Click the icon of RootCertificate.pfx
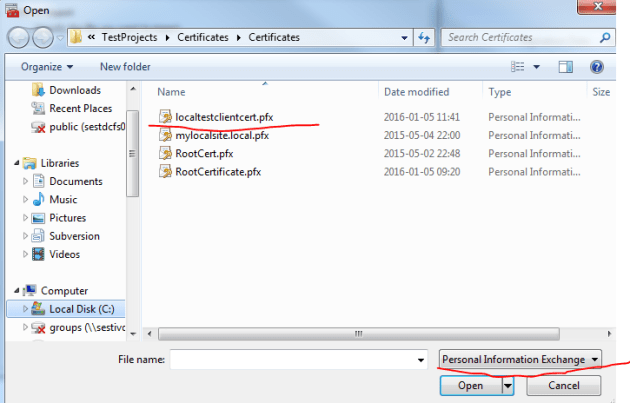Screen dimensions: 630x403 pos(165,172)
